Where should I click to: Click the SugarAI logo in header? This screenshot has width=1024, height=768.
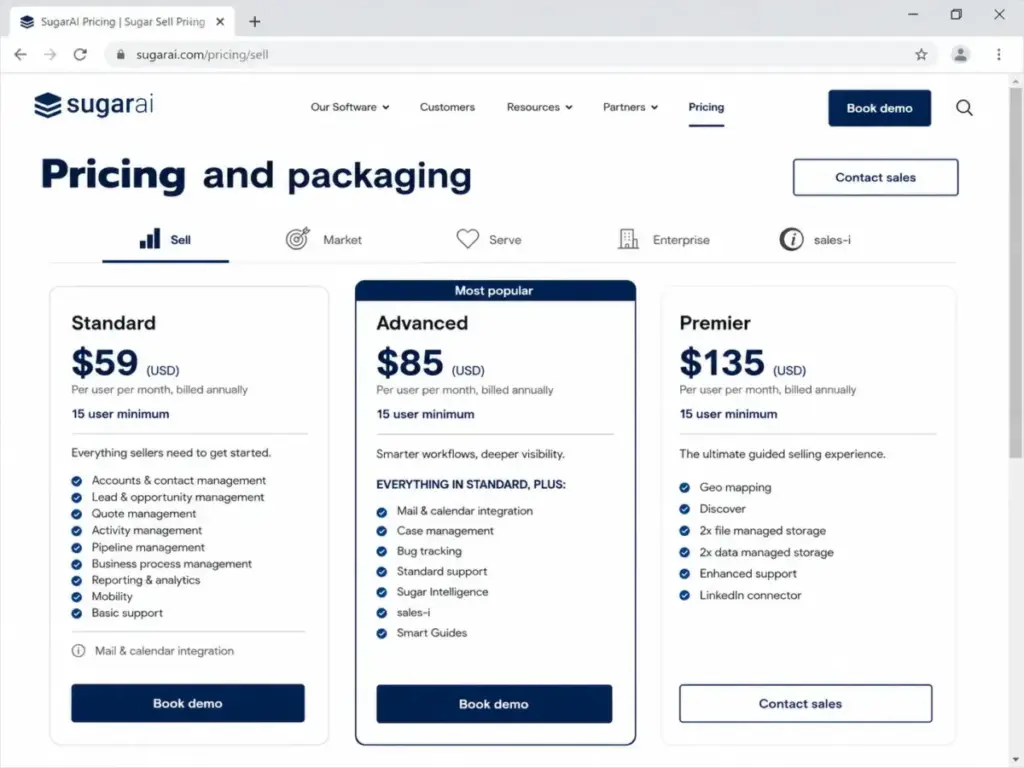(x=94, y=104)
